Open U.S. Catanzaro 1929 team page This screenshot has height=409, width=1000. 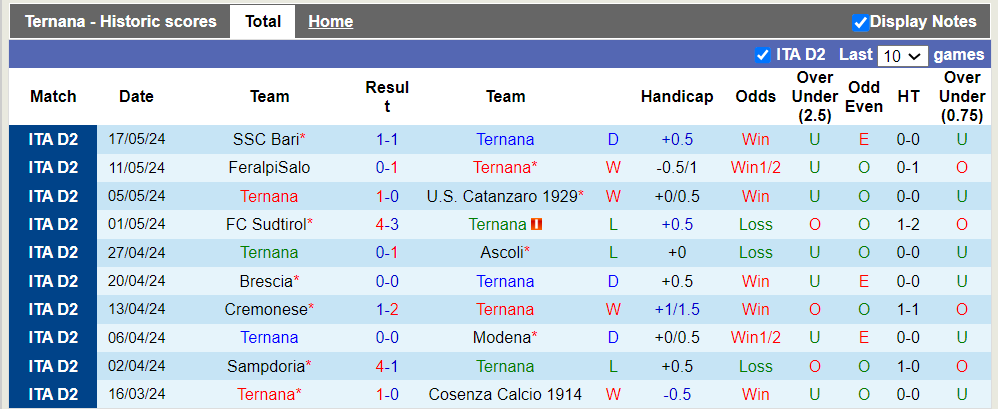tap(501, 196)
